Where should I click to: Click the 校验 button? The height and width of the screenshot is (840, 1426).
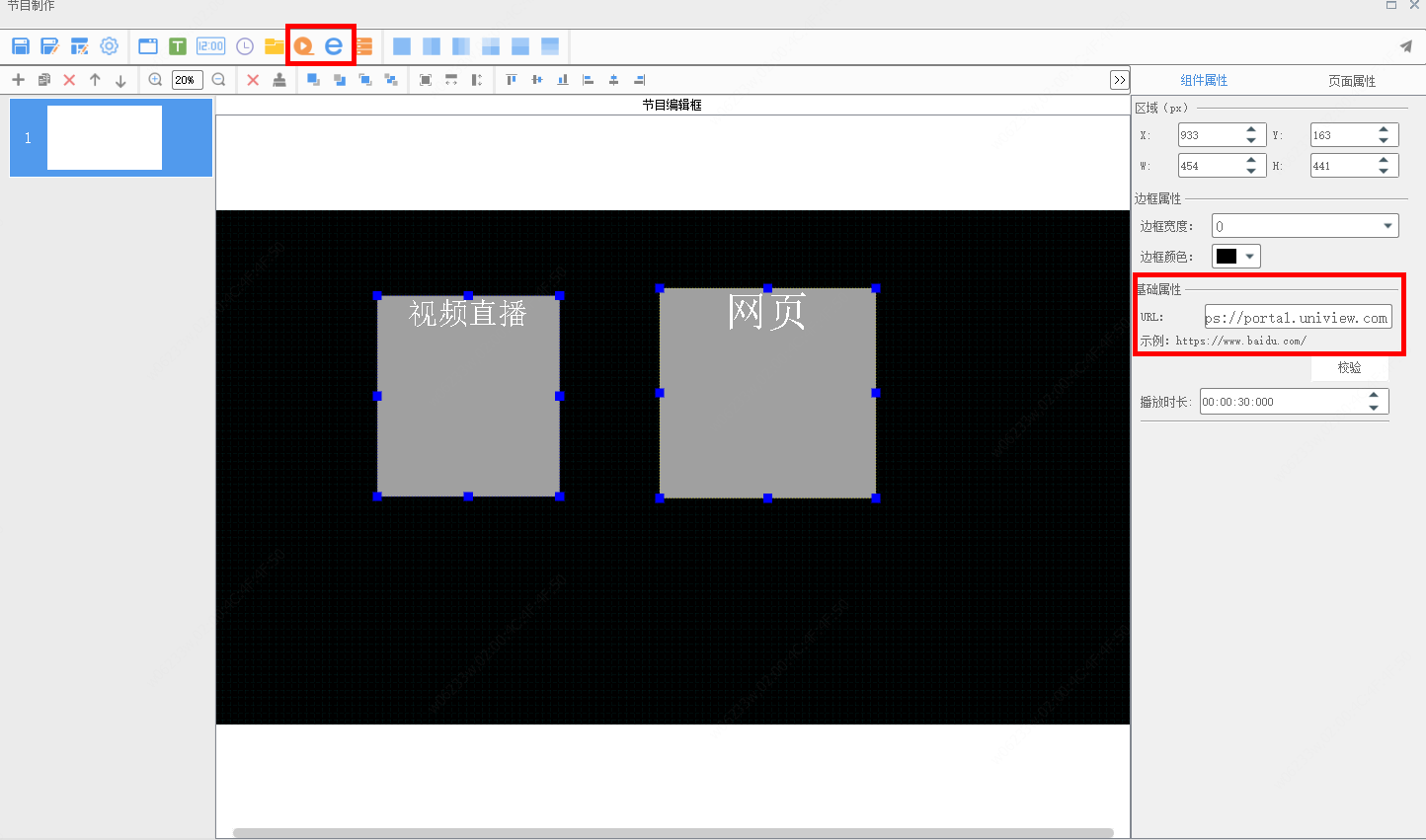pos(1350,367)
